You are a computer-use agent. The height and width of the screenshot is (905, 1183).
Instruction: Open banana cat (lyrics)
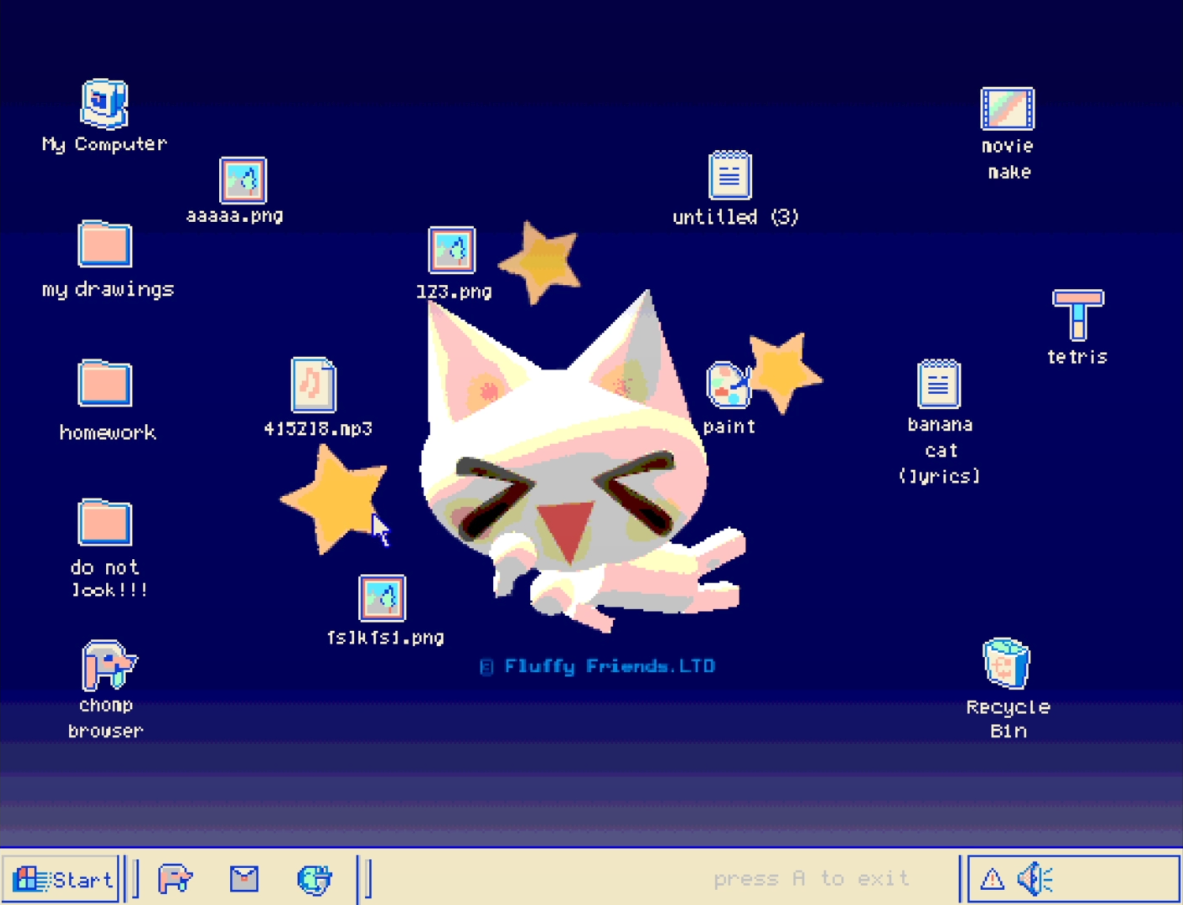(938, 383)
